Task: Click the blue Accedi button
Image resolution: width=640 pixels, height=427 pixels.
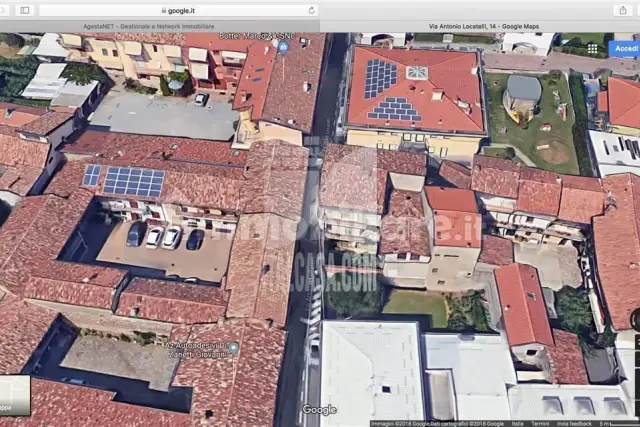Action: pos(625,49)
